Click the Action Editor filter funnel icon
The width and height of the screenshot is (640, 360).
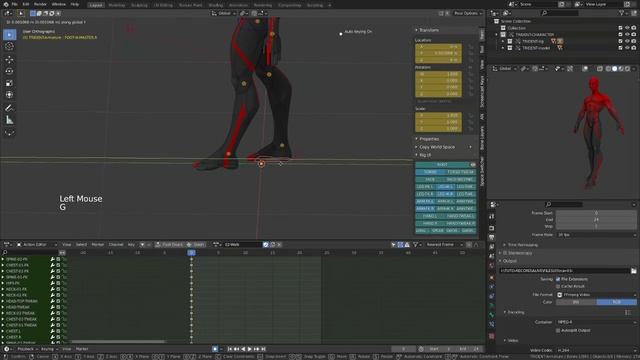coord(416,244)
